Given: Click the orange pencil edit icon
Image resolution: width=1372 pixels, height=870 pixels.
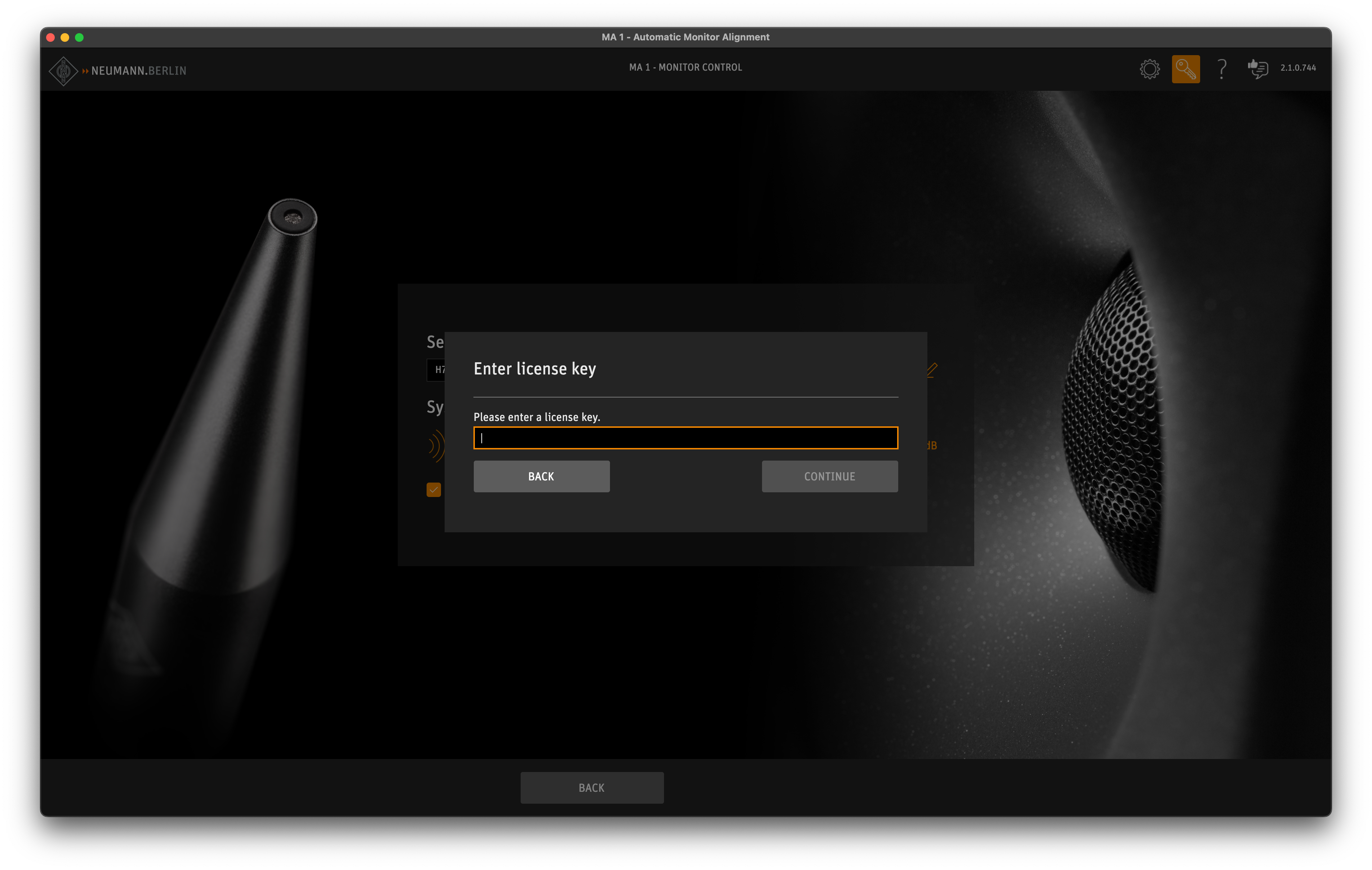Looking at the screenshot, I should [932, 370].
